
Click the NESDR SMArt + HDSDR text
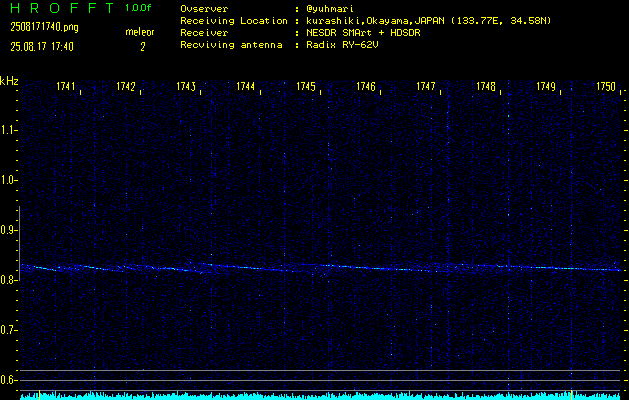click(x=363, y=33)
